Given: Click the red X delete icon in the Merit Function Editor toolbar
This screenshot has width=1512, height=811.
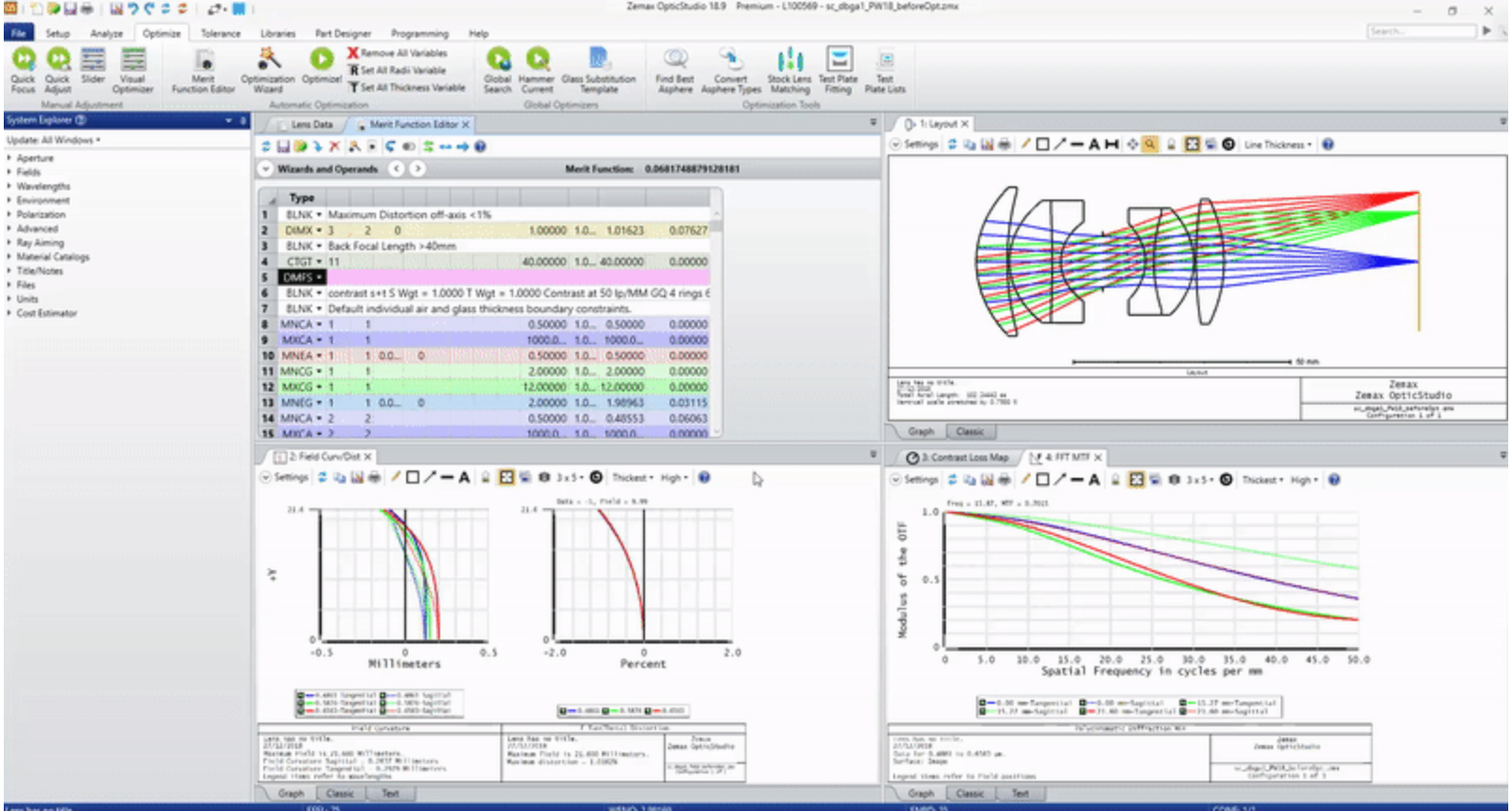Looking at the screenshot, I should [335, 147].
